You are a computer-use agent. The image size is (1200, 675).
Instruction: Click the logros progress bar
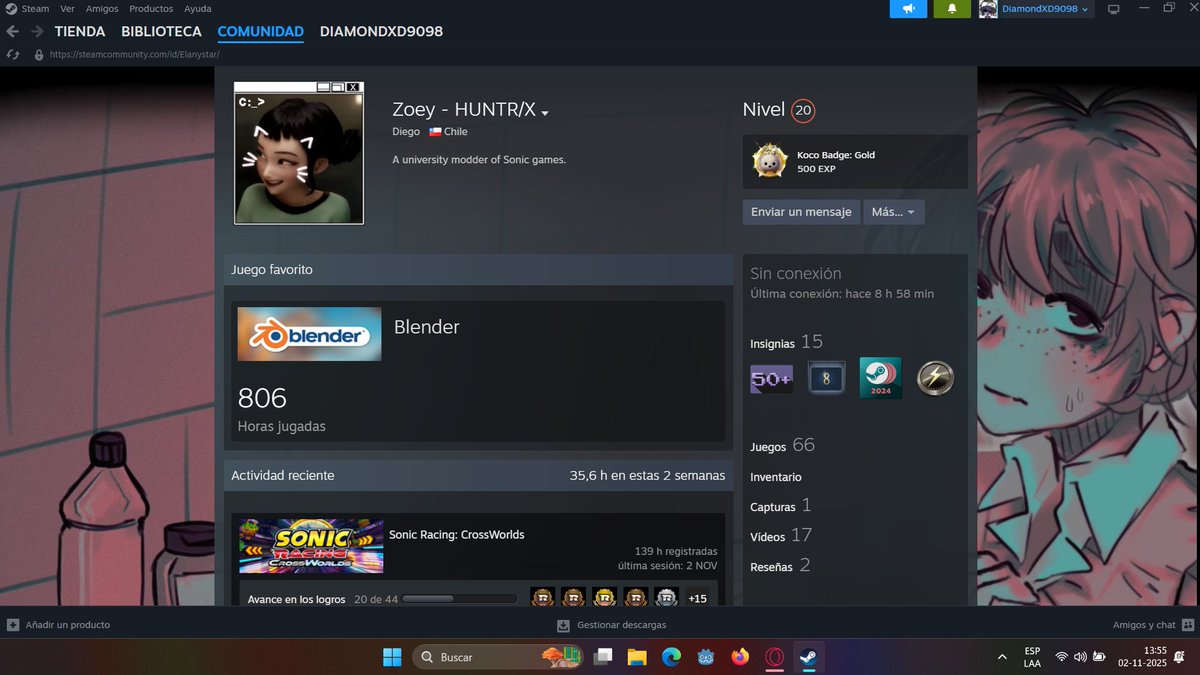pyautogui.click(x=459, y=599)
